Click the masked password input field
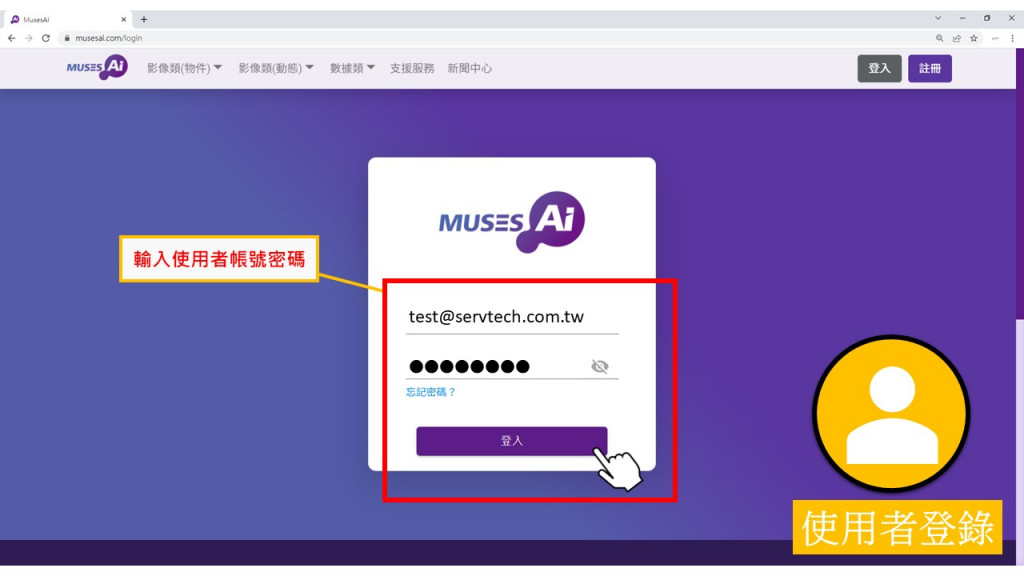The image size is (1024, 576). (496, 366)
